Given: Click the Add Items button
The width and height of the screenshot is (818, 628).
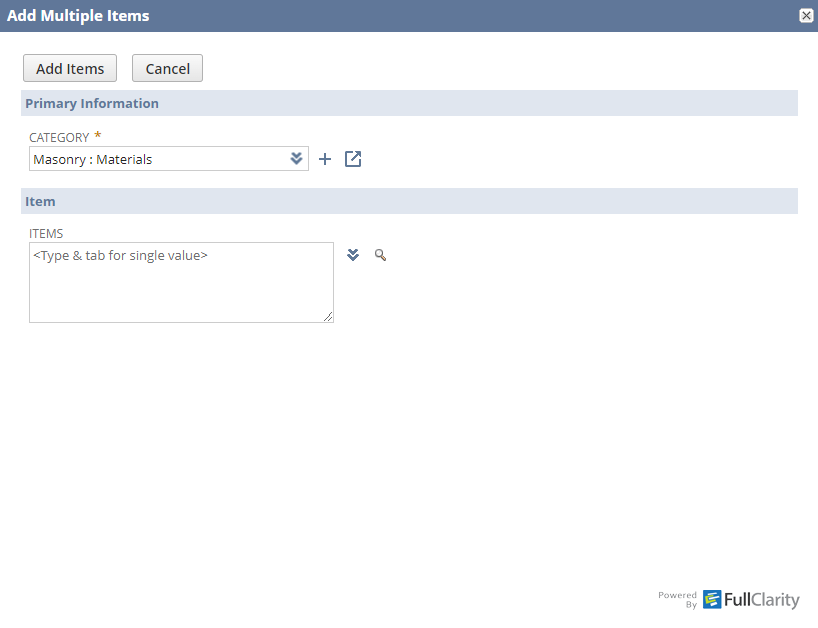Looking at the screenshot, I should pyautogui.click(x=70, y=68).
